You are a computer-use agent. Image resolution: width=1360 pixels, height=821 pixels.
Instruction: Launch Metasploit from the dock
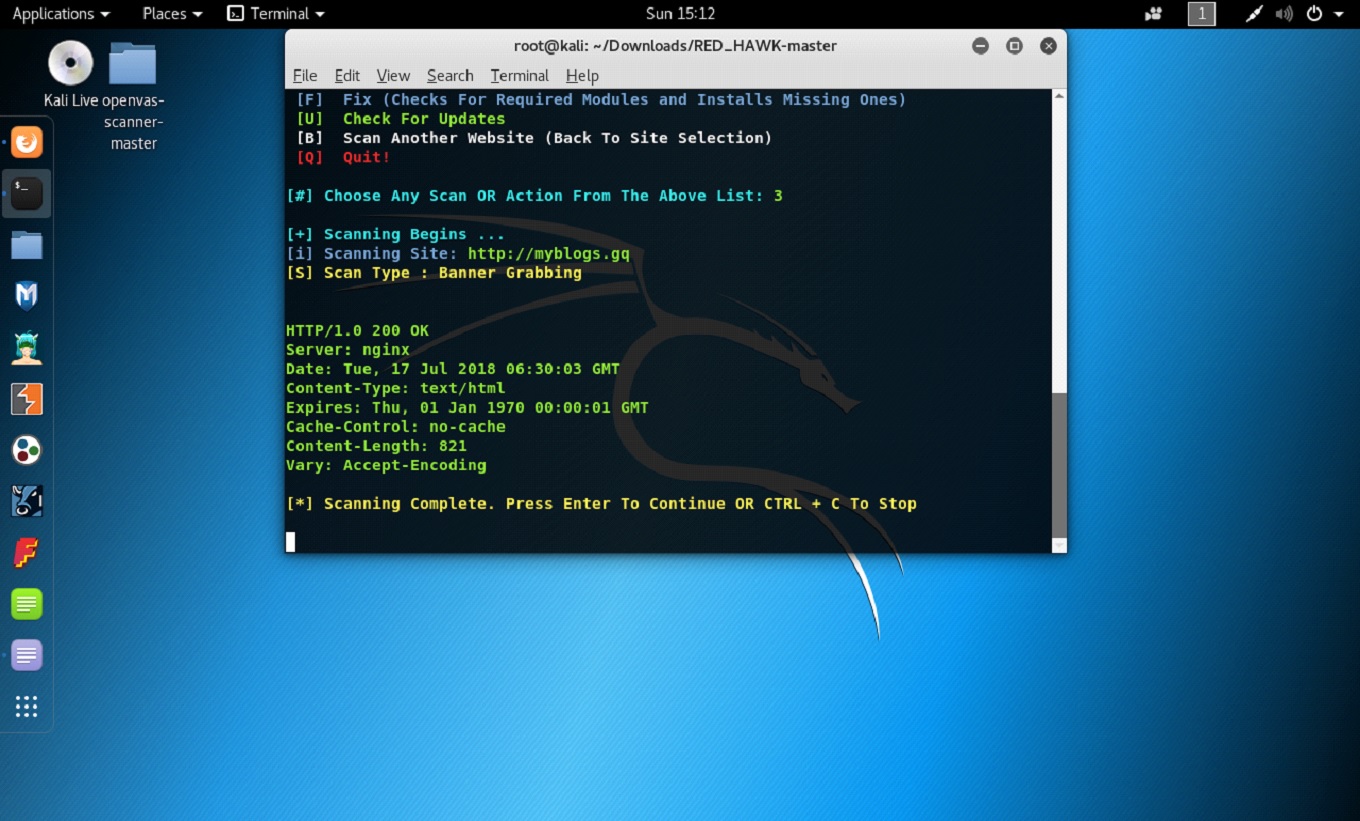point(27,296)
